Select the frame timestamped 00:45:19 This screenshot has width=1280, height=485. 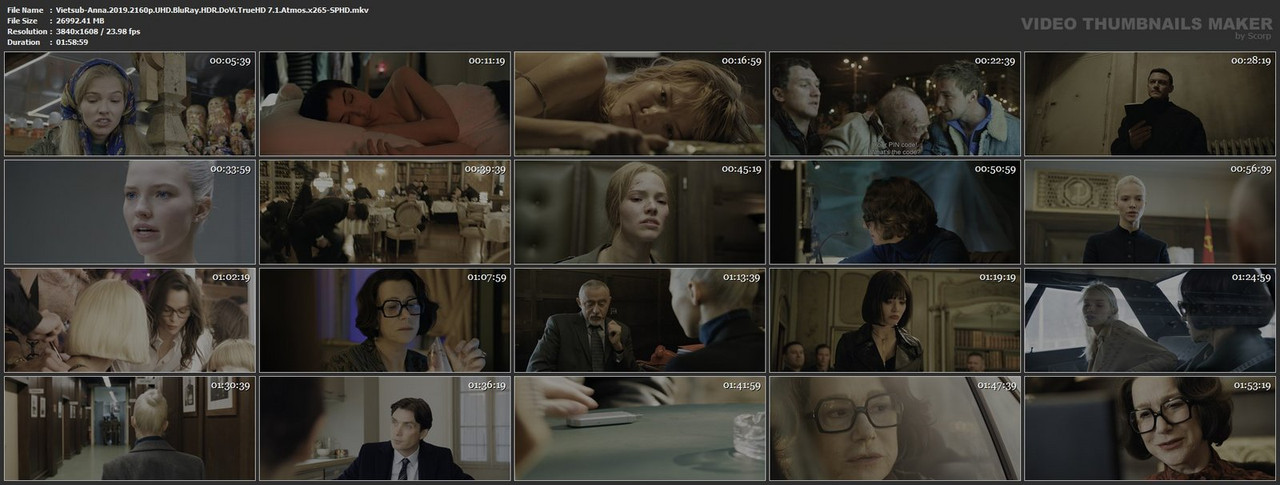[x=640, y=212]
